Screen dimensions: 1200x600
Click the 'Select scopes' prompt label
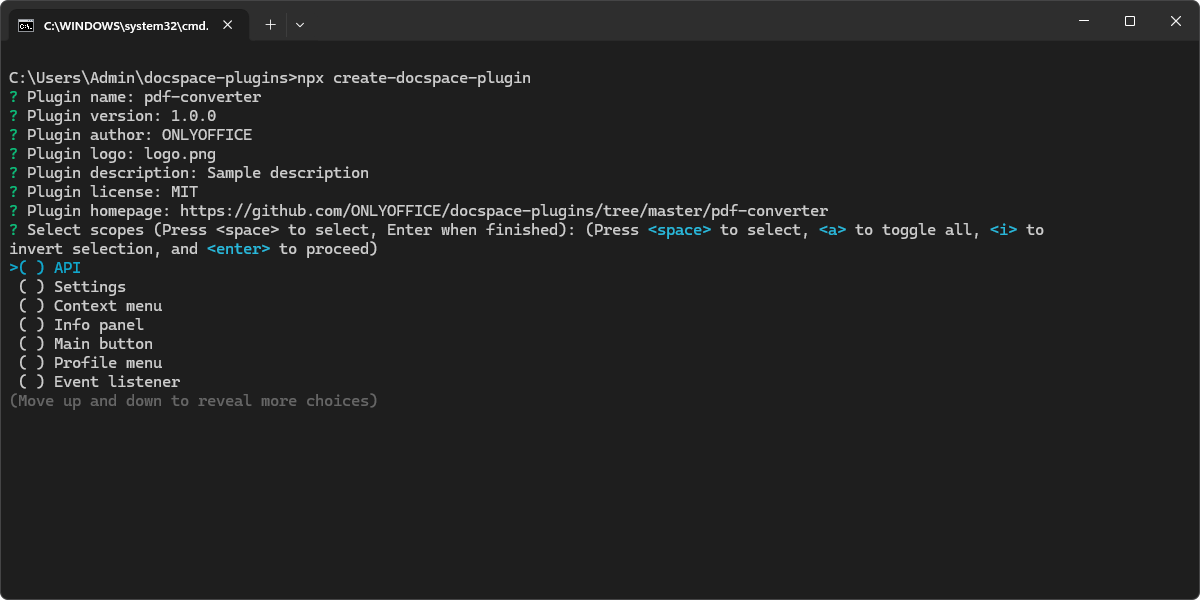pos(85,230)
